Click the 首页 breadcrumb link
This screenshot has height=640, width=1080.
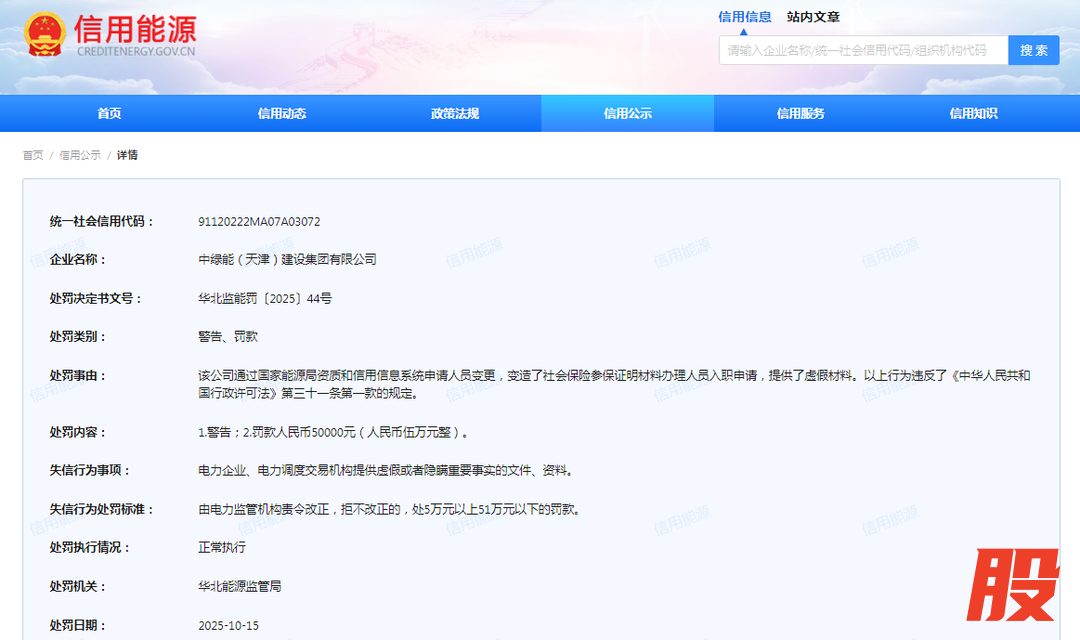pos(33,155)
